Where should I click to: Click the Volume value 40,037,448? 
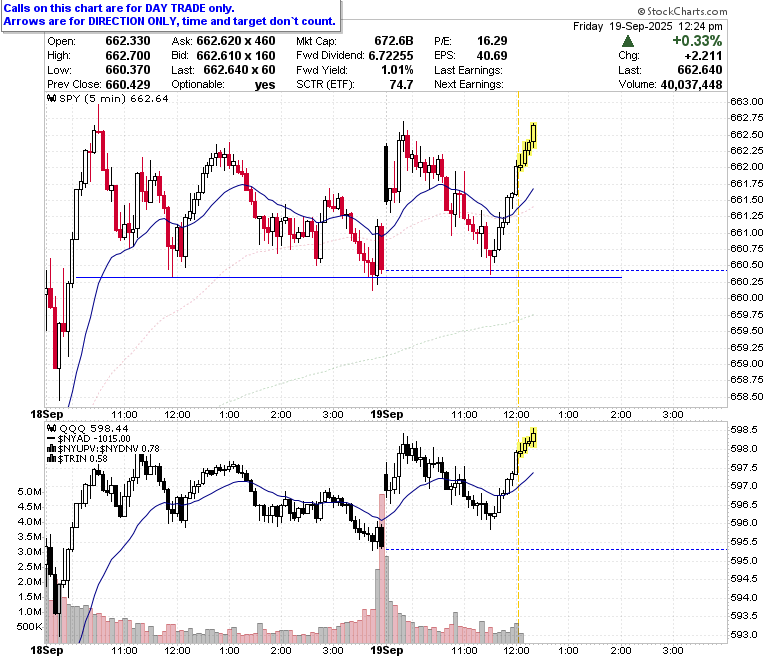pos(691,85)
